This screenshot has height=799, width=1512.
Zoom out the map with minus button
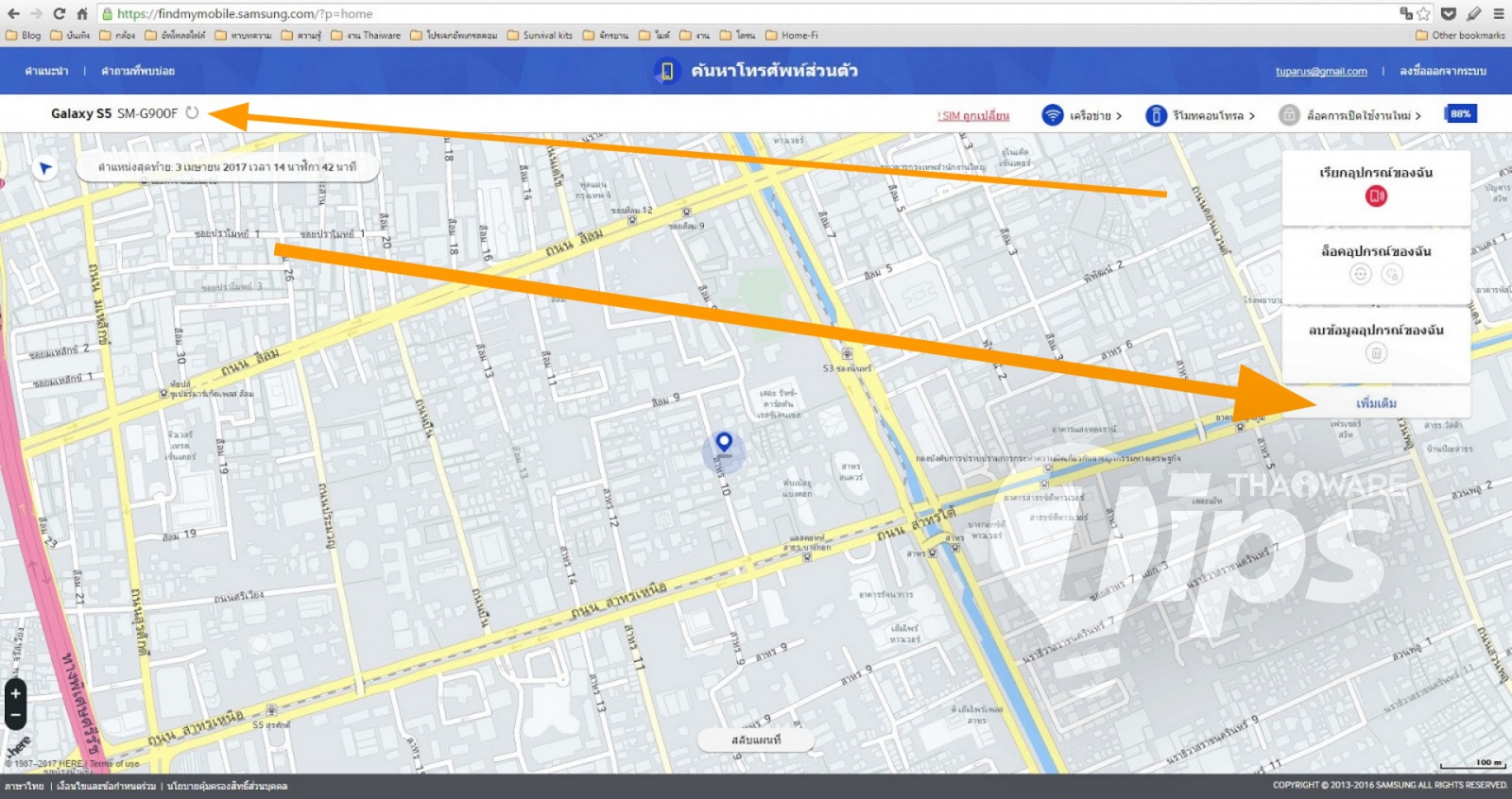click(15, 715)
